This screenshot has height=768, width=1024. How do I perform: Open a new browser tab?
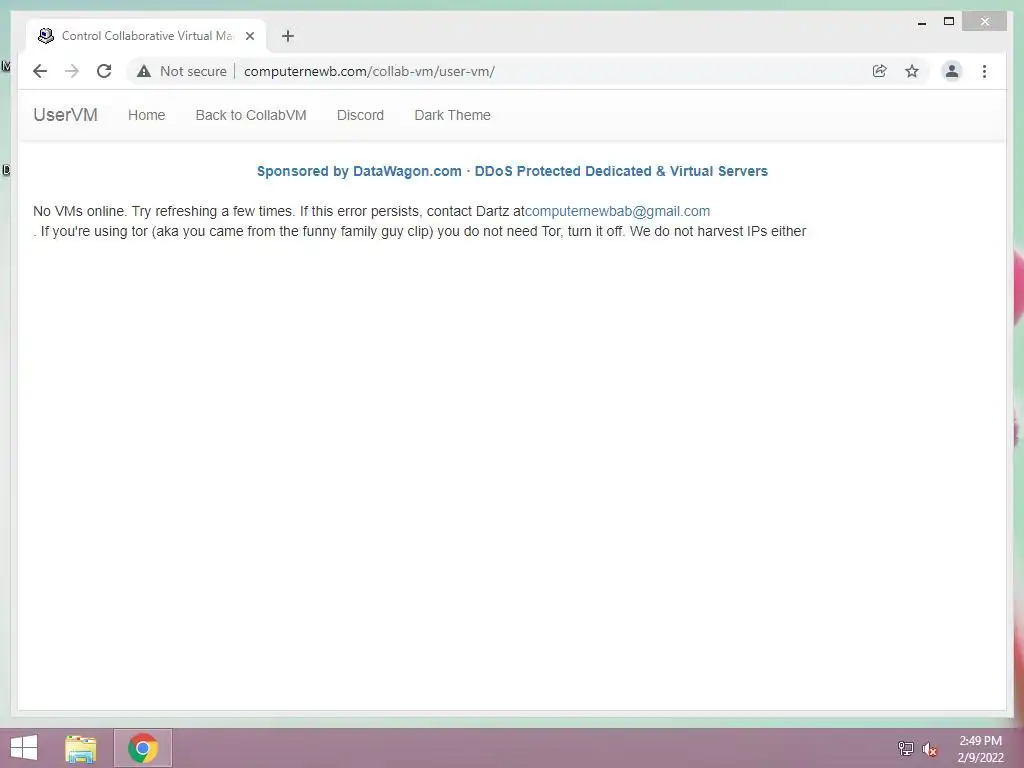[288, 36]
